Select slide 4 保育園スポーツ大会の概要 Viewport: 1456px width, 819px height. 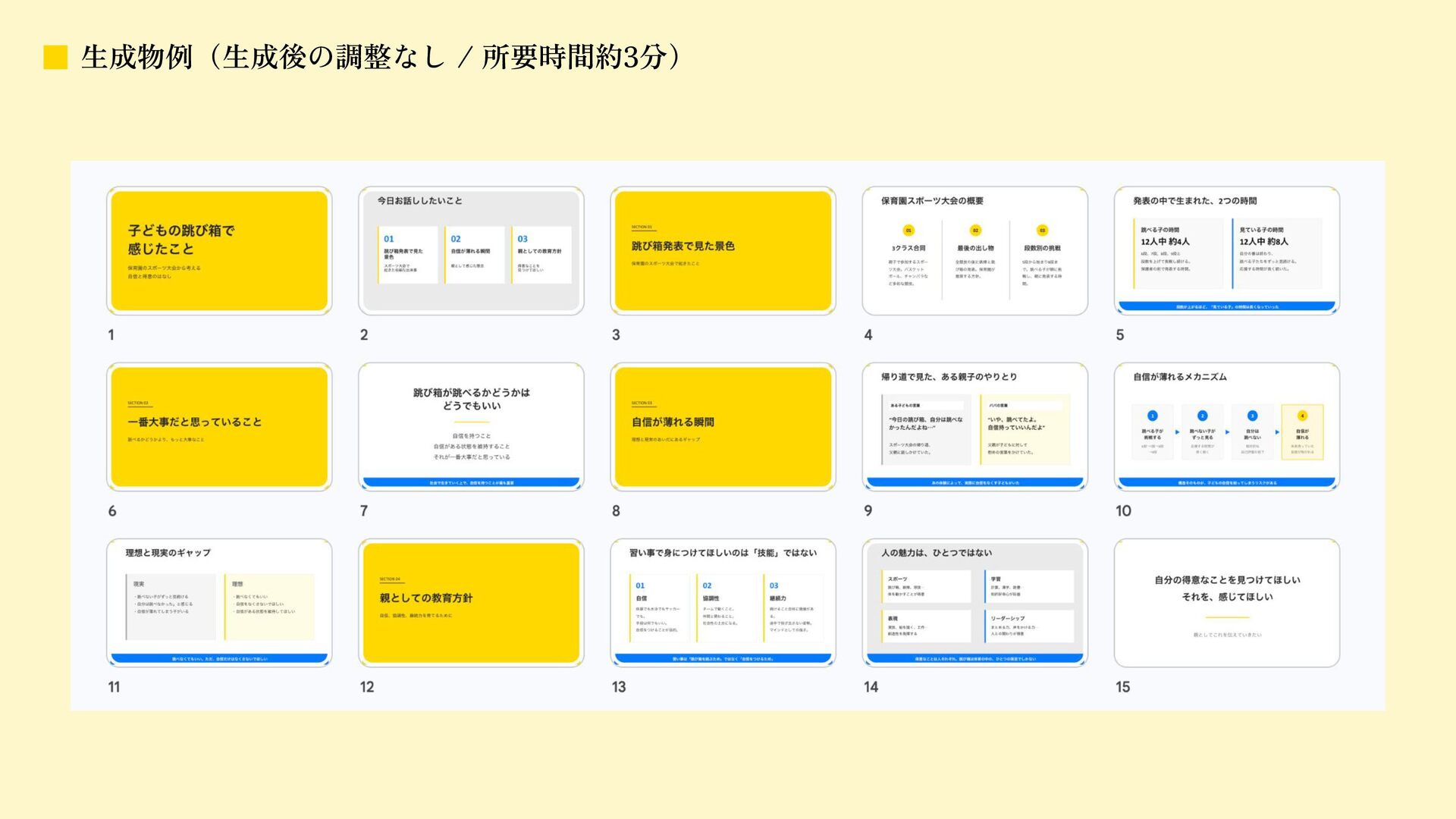(x=974, y=251)
